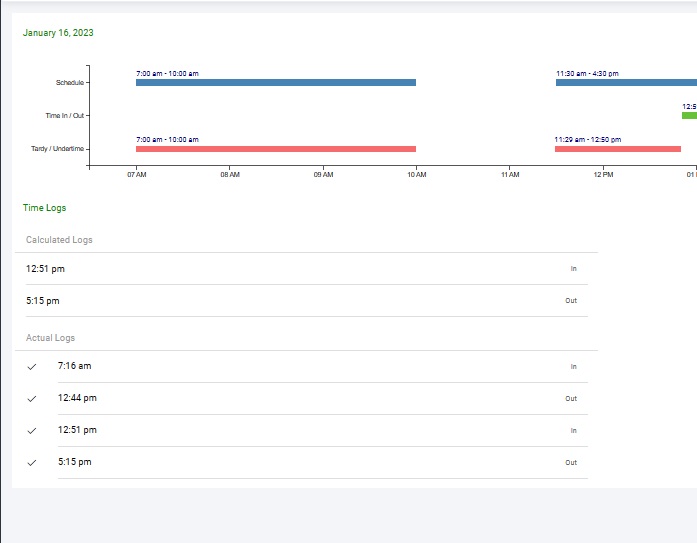The width and height of the screenshot is (697, 543).
Task: Select the blue 11:30 am - 4:30 pm Schedule bar
Action: (x=625, y=83)
